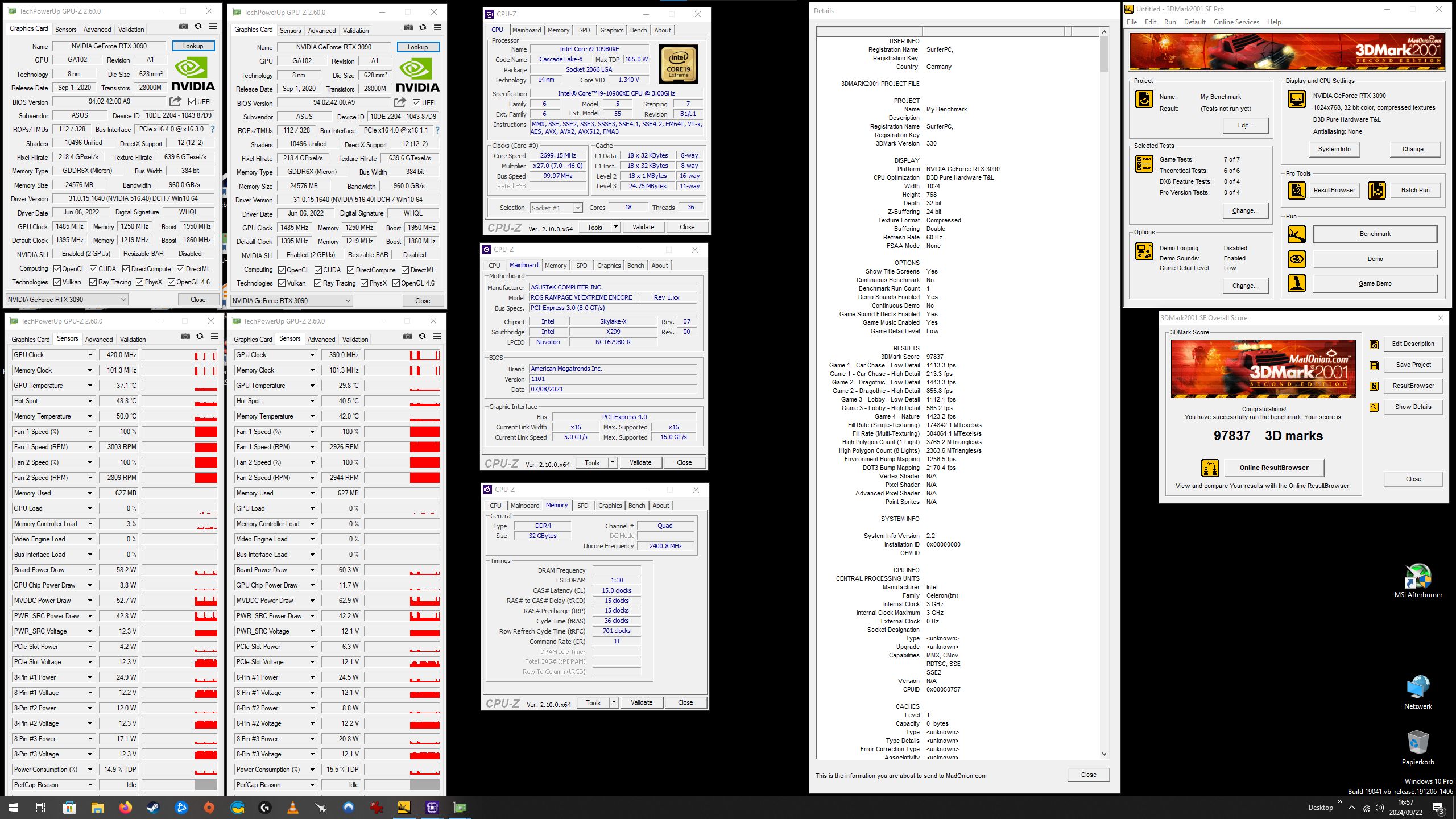The image size is (1456, 819).
Task: Open the Windows Start menu
Action: (14, 808)
